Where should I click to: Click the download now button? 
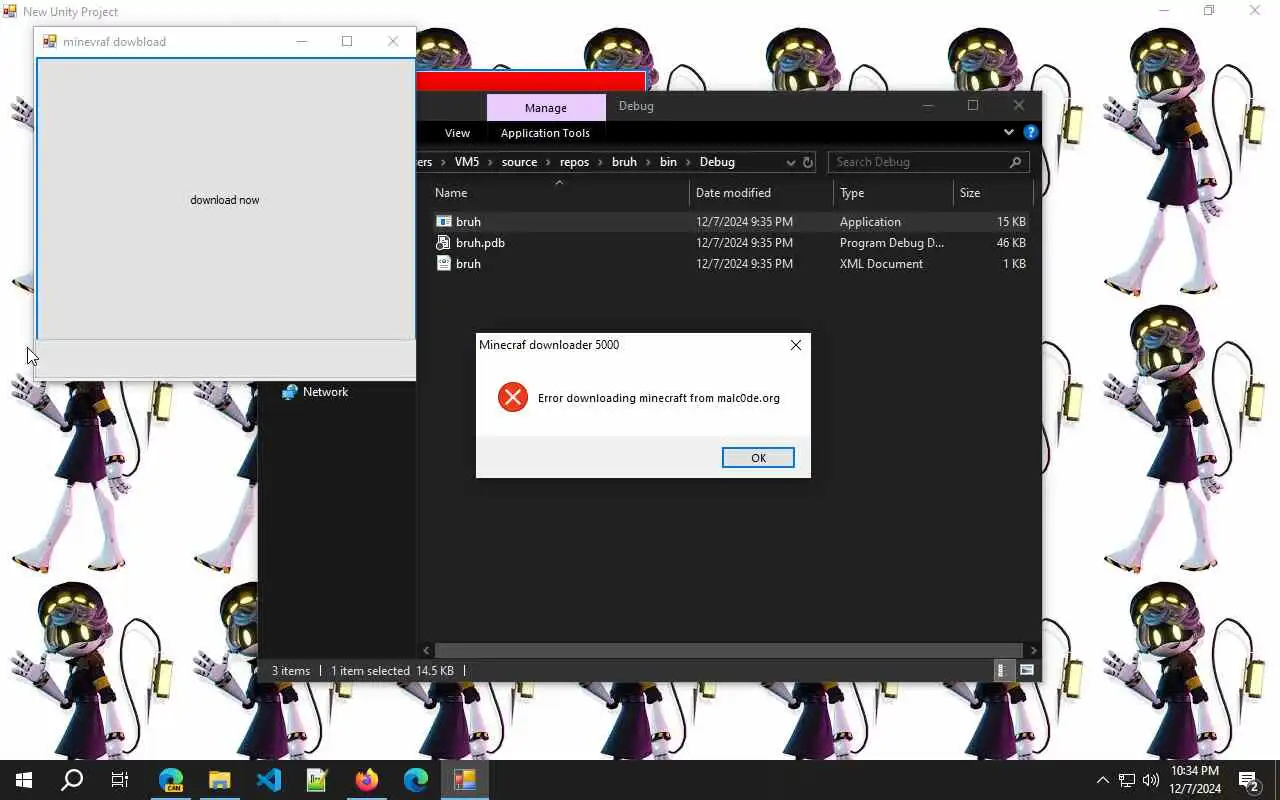click(x=225, y=200)
